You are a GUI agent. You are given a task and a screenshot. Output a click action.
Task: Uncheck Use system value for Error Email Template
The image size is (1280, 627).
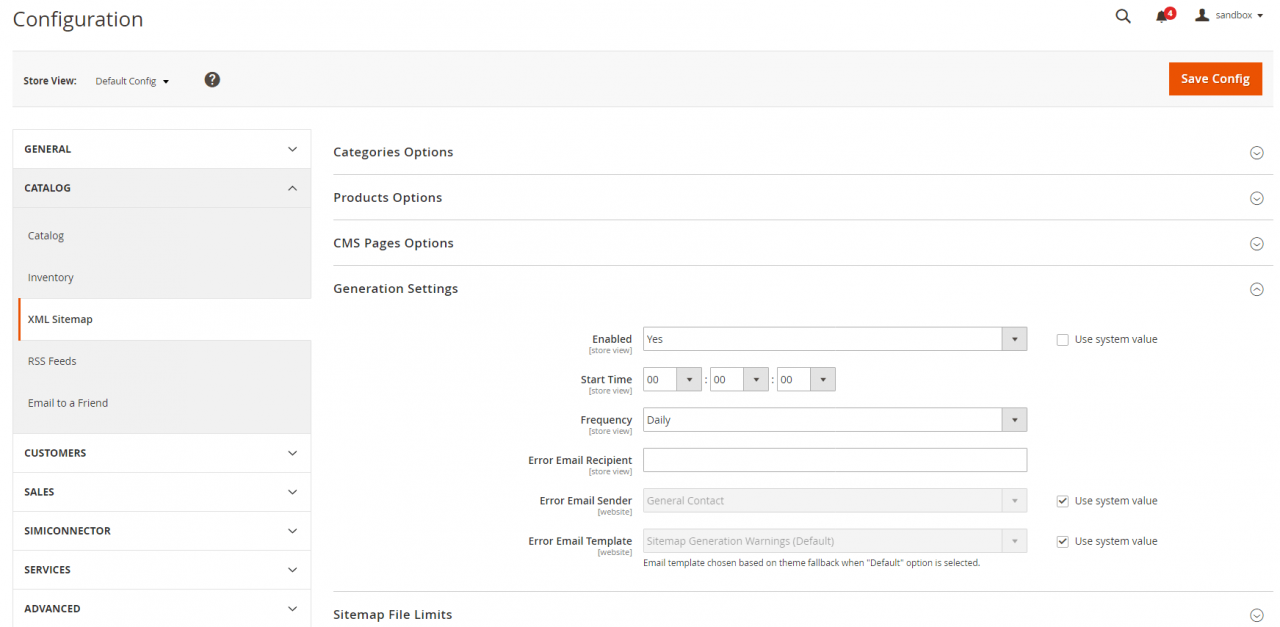point(1063,541)
